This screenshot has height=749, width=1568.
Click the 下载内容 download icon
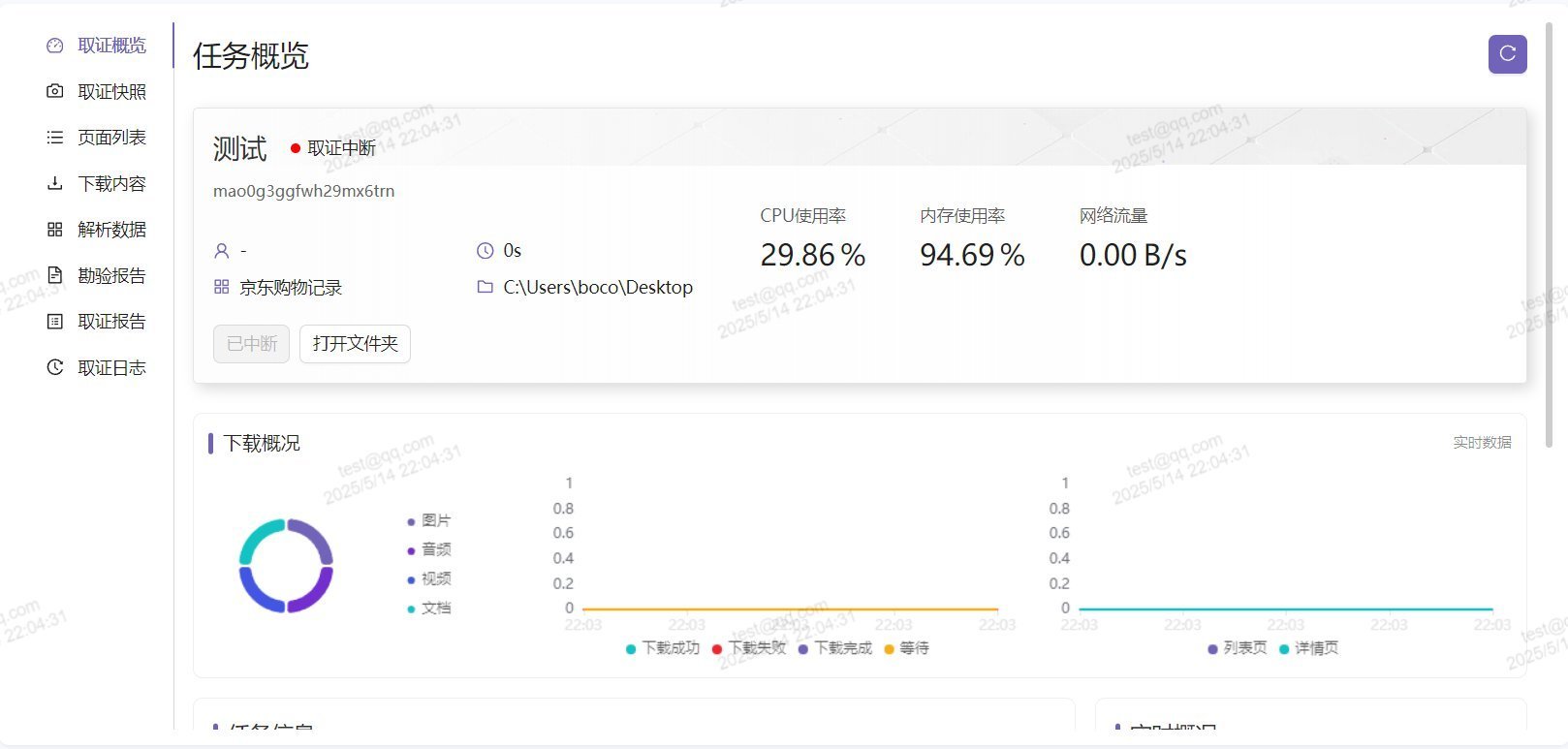point(55,183)
